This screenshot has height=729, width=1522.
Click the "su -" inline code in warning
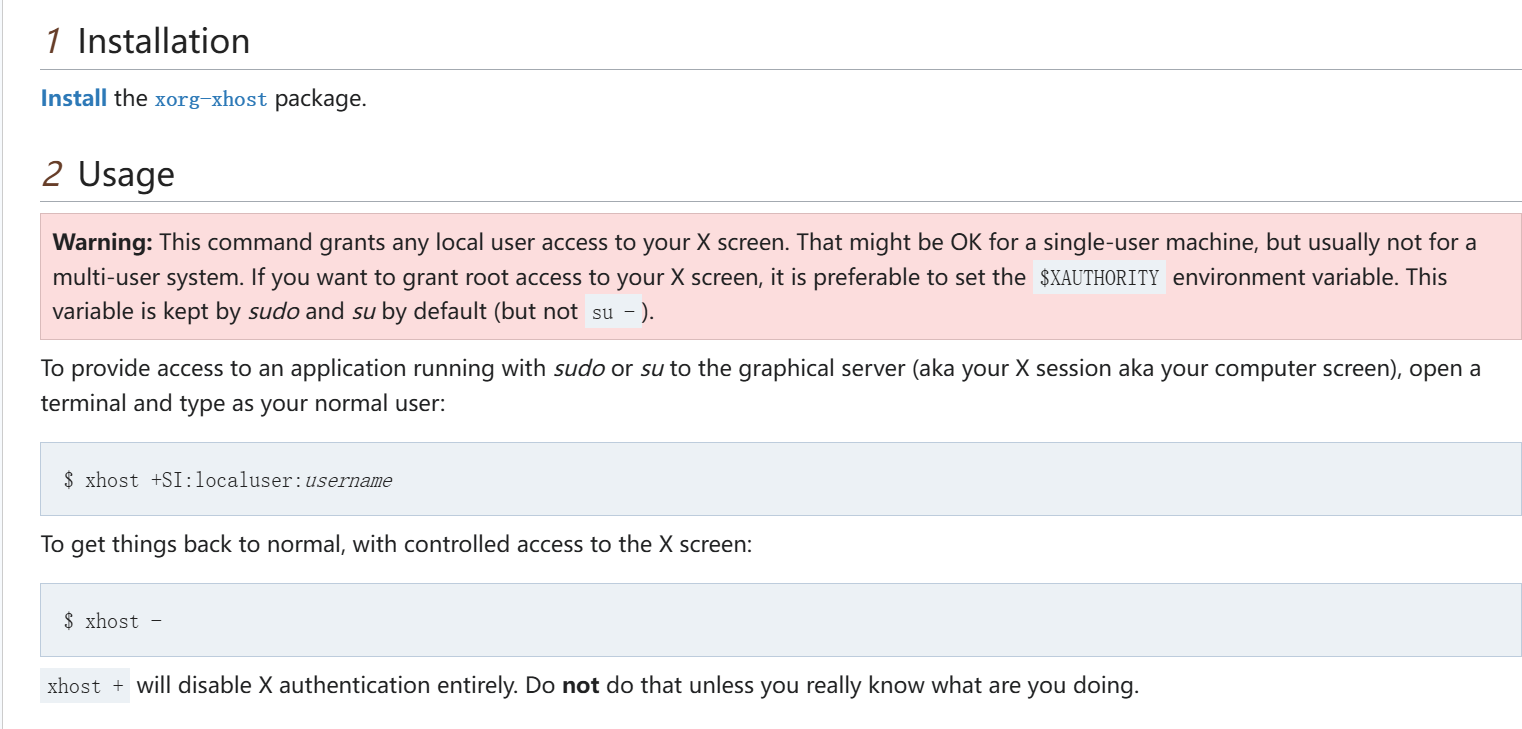click(x=613, y=312)
